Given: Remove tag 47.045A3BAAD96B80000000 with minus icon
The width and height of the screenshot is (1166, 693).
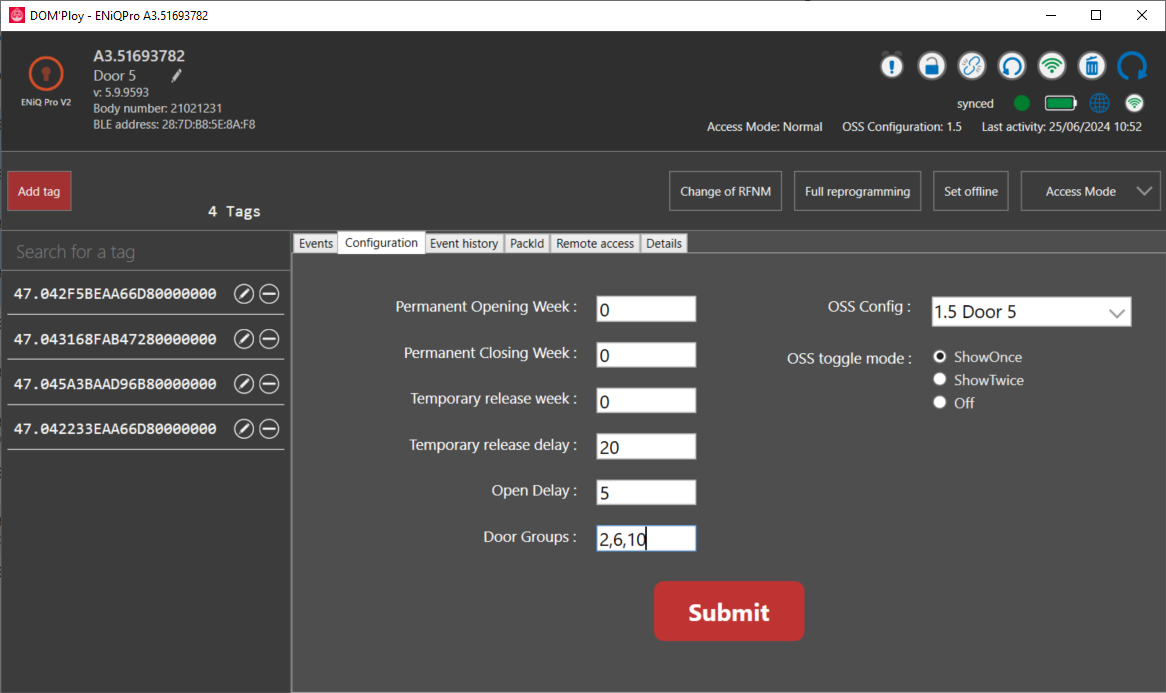Looking at the screenshot, I should 269,384.
